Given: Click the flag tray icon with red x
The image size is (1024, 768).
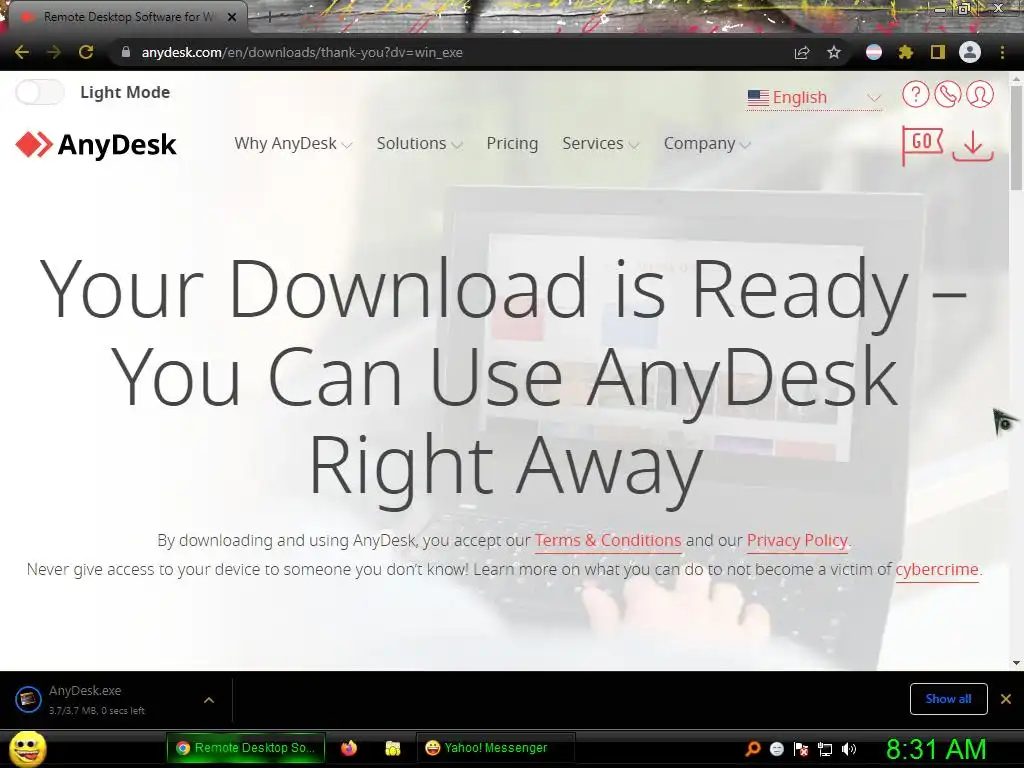Looking at the screenshot, I should tap(801, 749).
